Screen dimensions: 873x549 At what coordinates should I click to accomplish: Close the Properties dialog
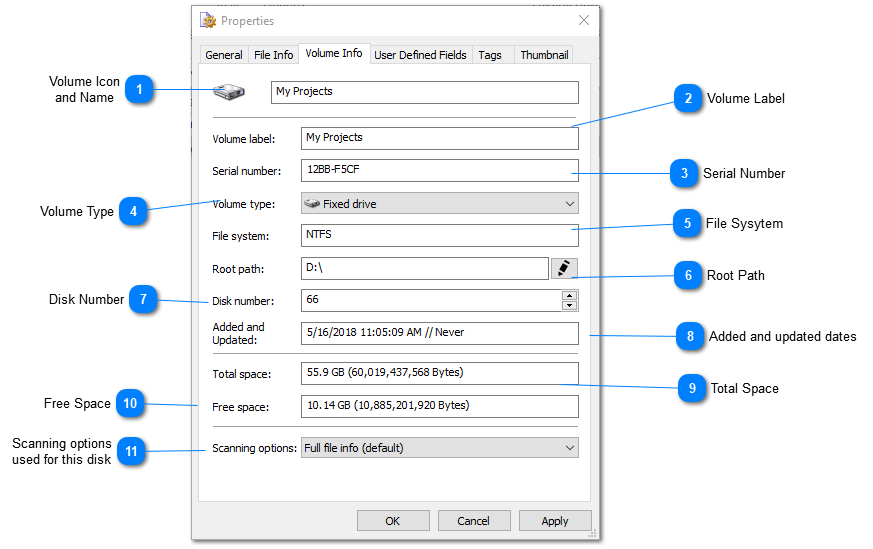coord(584,20)
